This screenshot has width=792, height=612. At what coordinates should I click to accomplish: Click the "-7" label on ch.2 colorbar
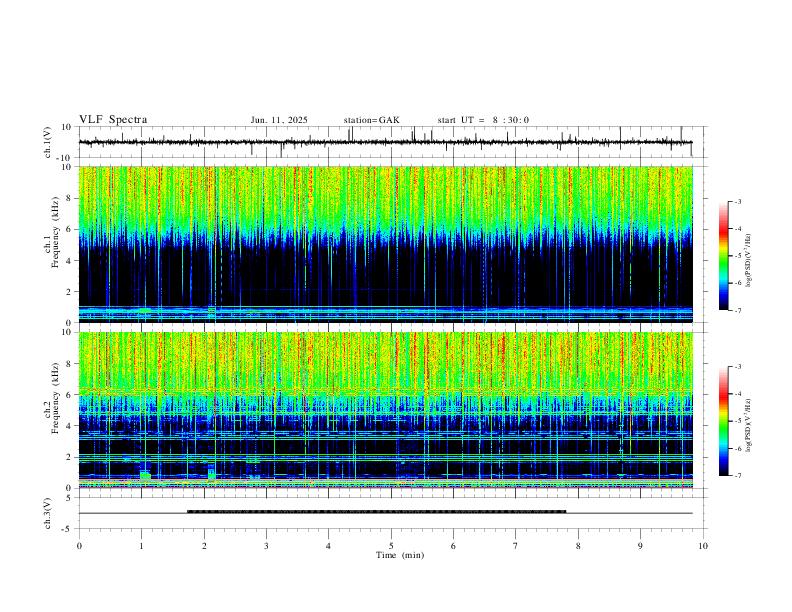pyautogui.click(x=737, y=476)
